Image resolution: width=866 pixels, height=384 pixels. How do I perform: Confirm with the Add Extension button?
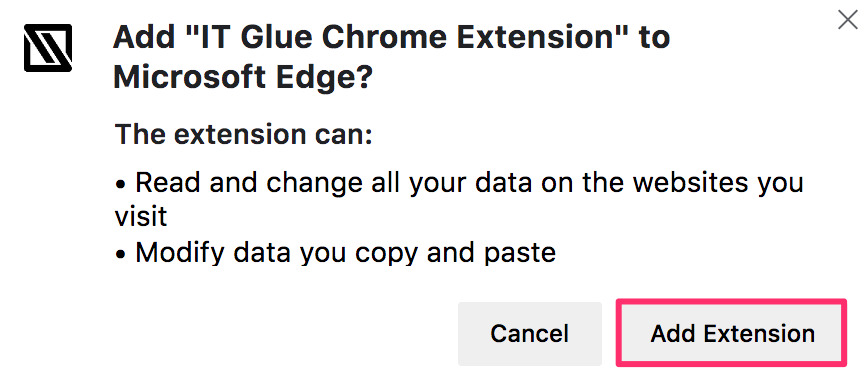pos(732,334)
